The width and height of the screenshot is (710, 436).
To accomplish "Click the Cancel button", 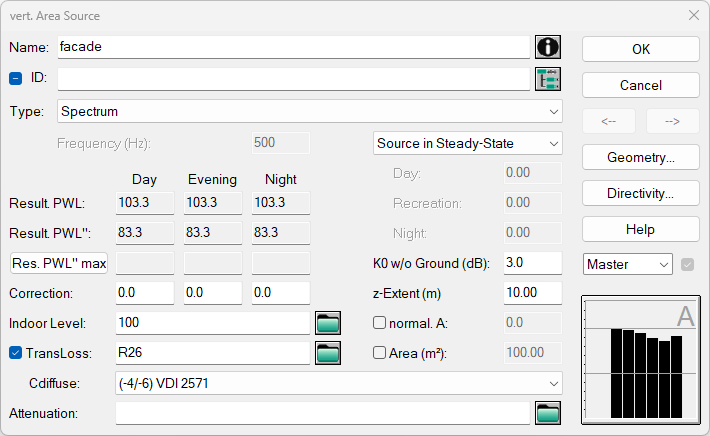I will click(x=641, y=85).
